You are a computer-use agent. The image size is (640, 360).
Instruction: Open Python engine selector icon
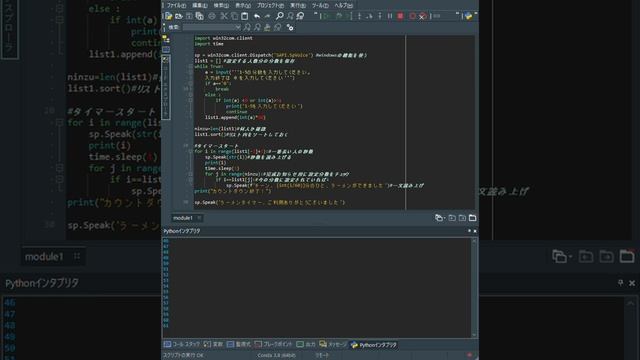469,16
